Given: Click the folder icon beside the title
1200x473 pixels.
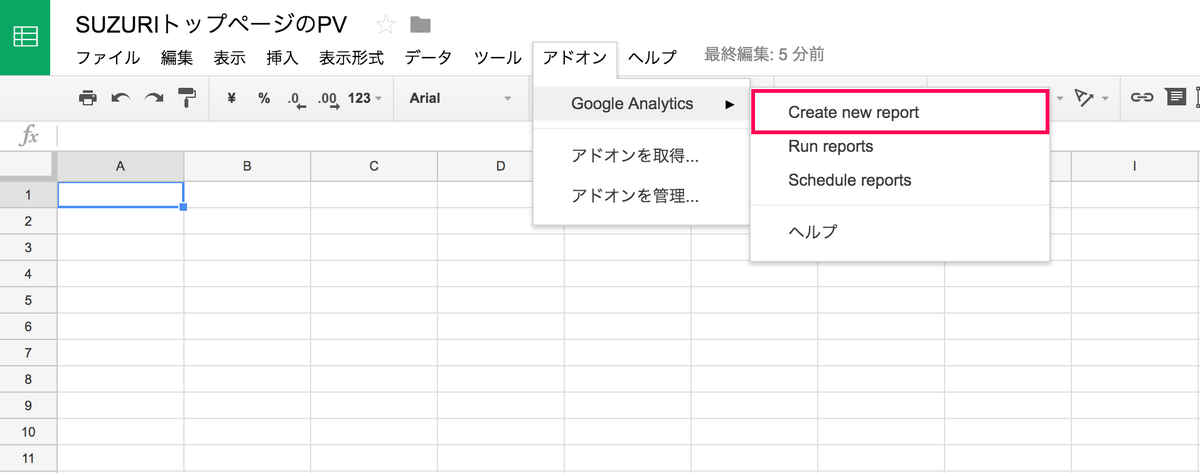Looking at the screenshot, I should (420, 25).
